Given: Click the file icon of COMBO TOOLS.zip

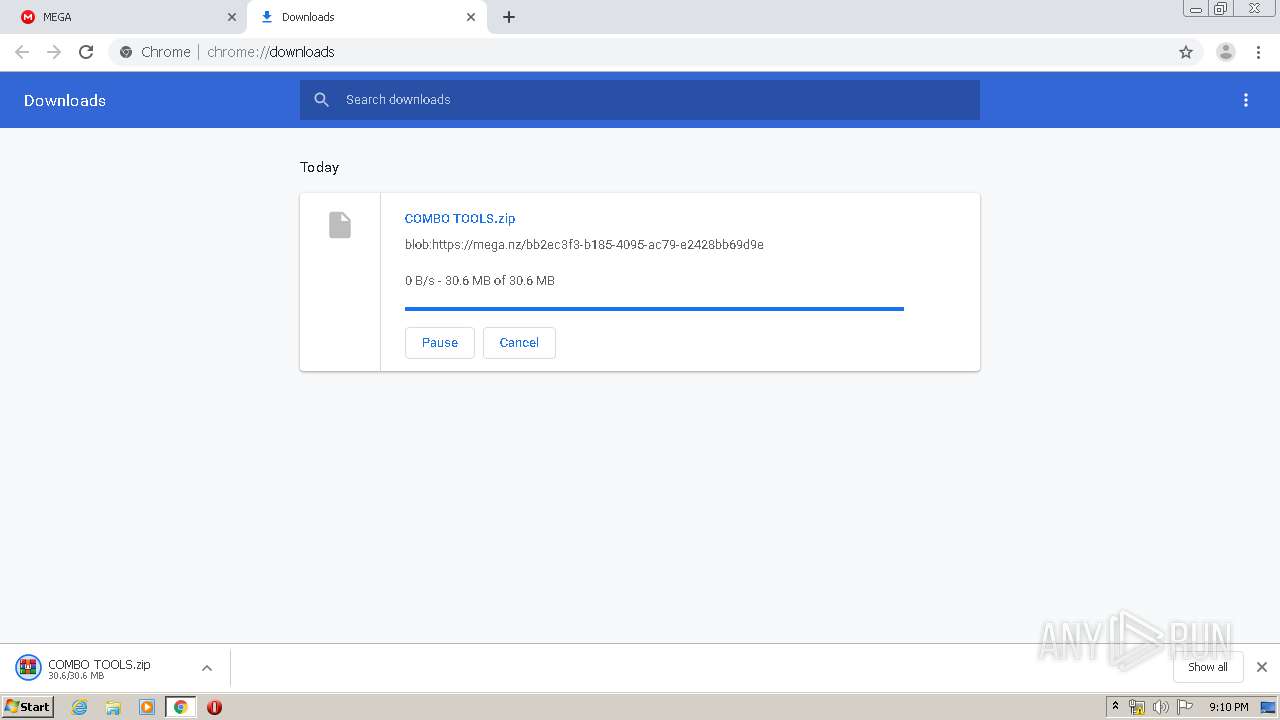Looking at the screenshot, I should [340, 225].
